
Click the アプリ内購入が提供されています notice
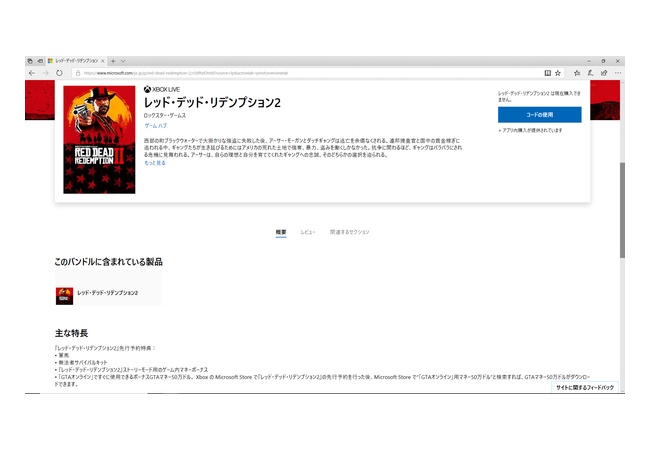(x=531, y=130)
